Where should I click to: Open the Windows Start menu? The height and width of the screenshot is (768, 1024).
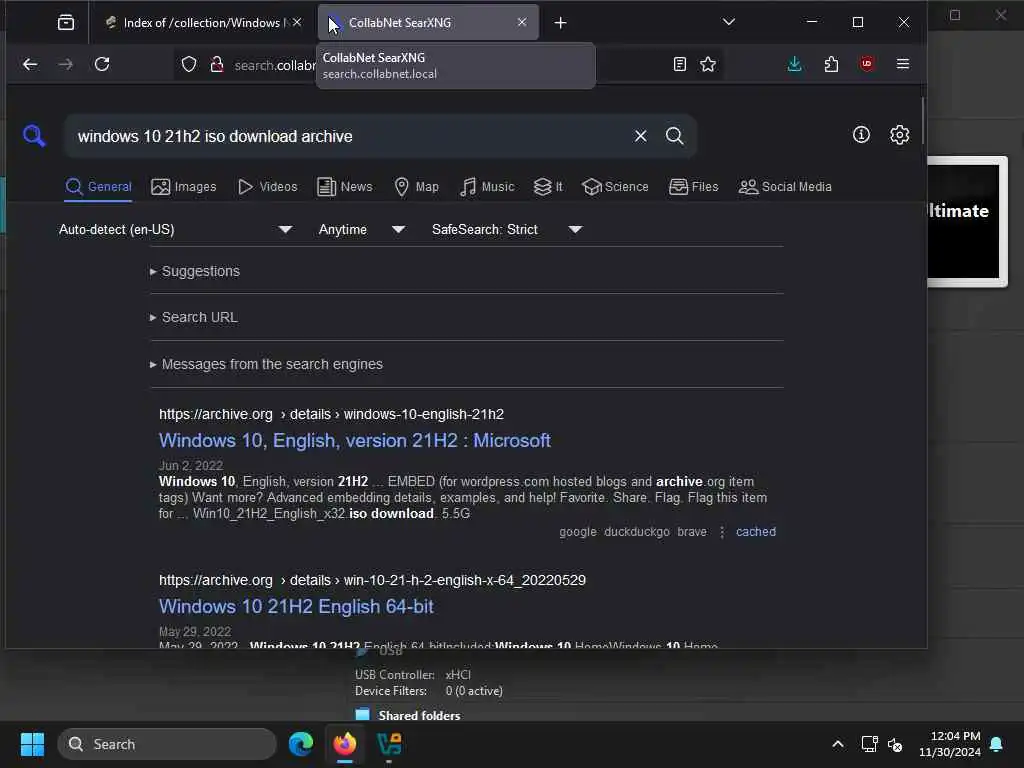coord(32,744)
